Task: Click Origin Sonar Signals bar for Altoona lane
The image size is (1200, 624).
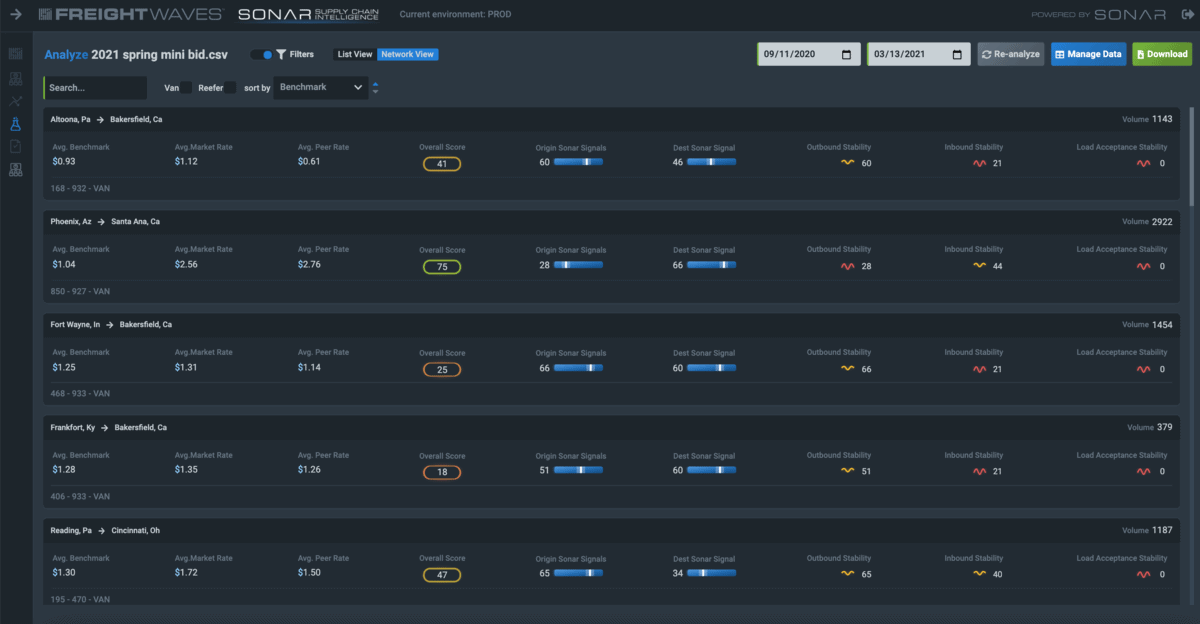Action: click(x=578, y=162)
